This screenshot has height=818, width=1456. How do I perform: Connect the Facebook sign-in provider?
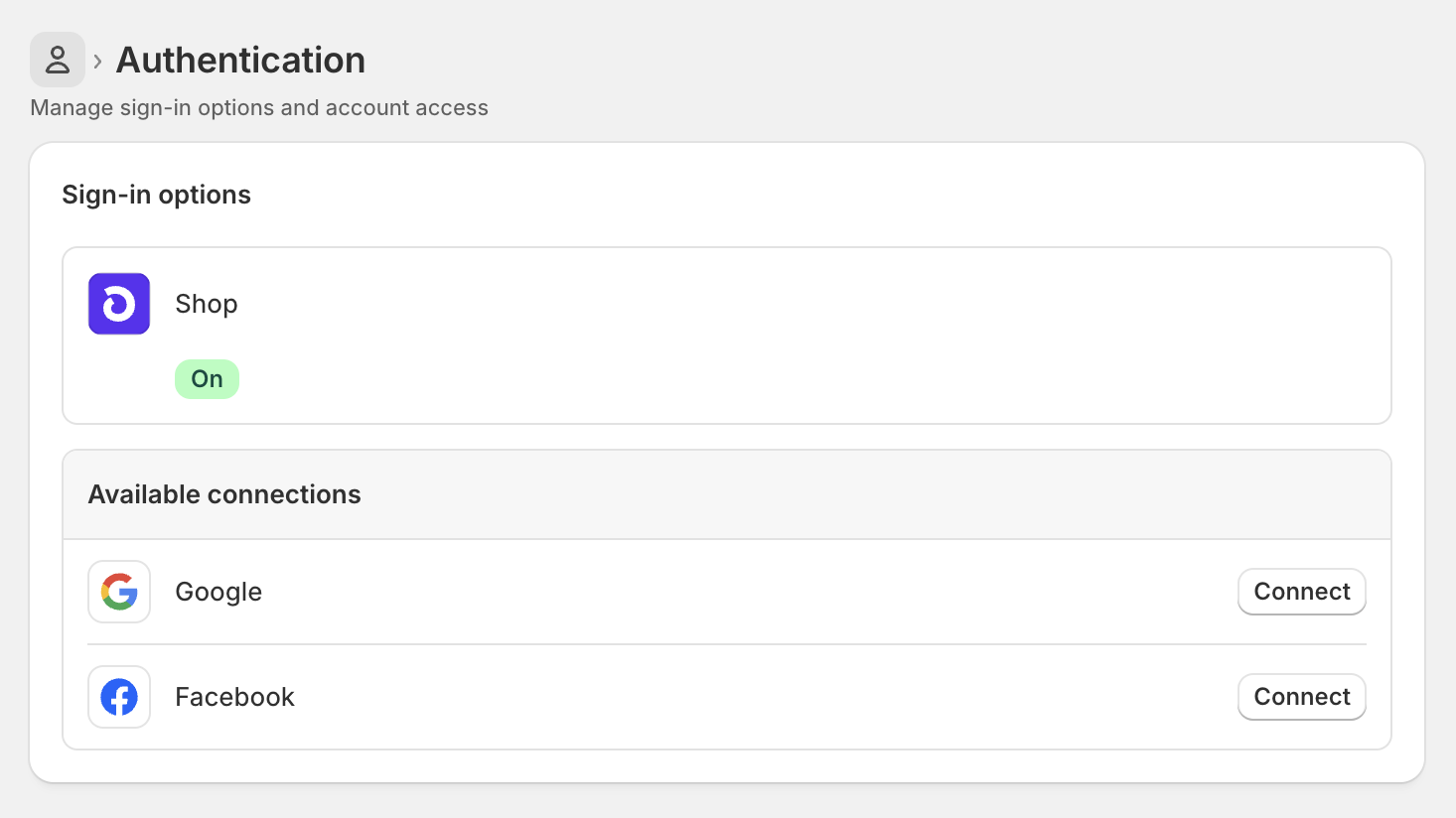[1301, 697]
